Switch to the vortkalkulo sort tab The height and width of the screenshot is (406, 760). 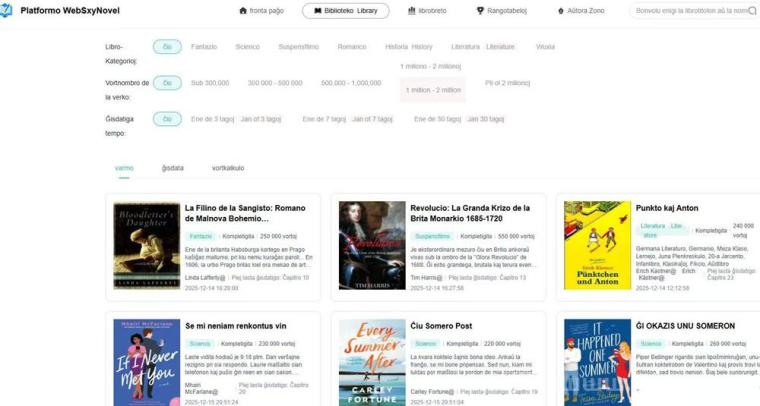point(227,168)
